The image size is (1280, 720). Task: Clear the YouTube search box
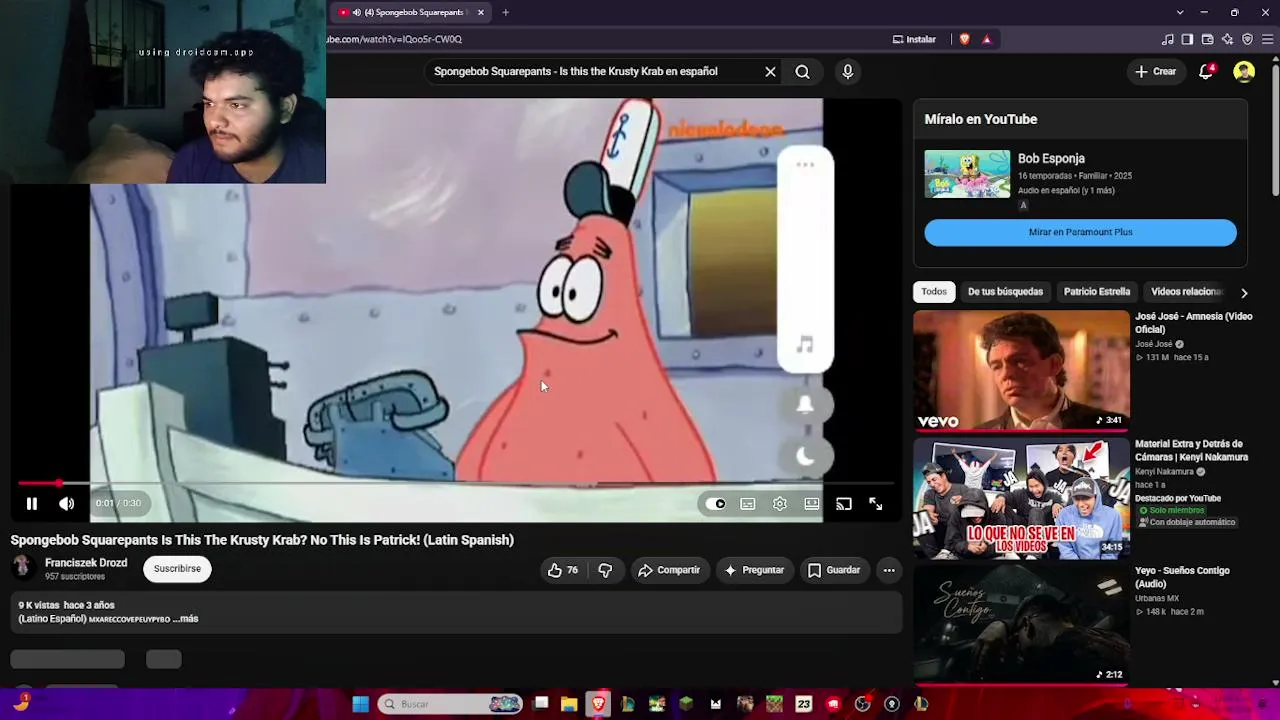pos(770,72)
